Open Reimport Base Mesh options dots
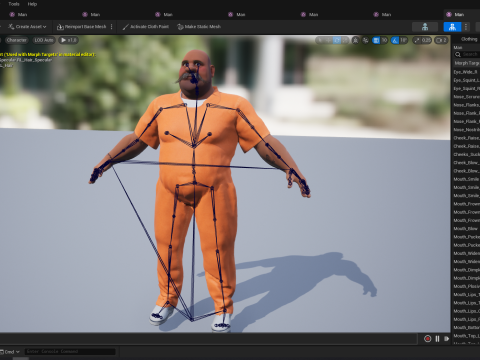480x360 pixels. click(112, 27)
